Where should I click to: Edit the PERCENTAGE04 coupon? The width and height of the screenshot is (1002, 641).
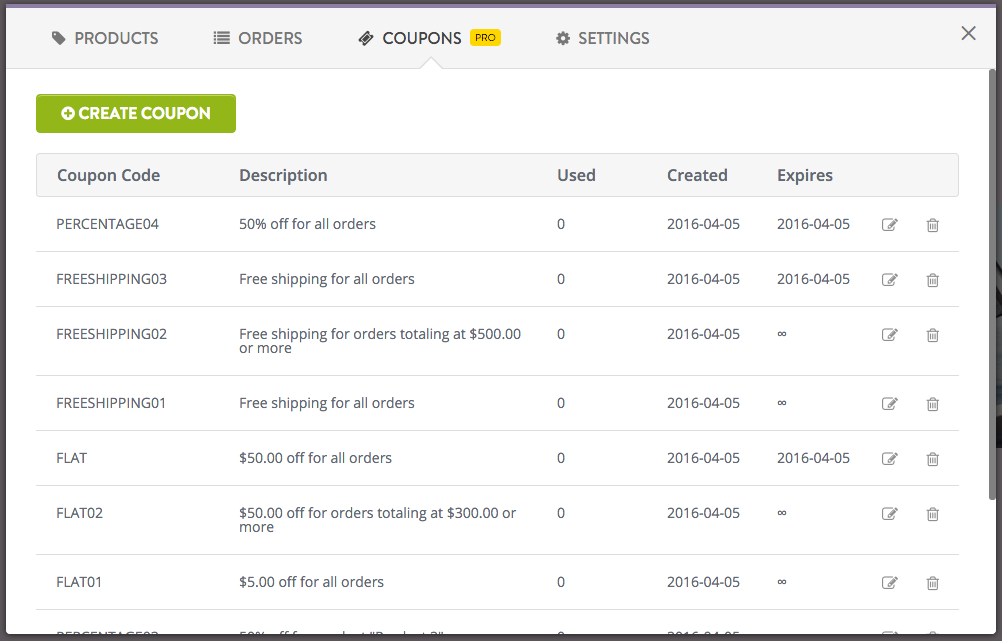889,224
